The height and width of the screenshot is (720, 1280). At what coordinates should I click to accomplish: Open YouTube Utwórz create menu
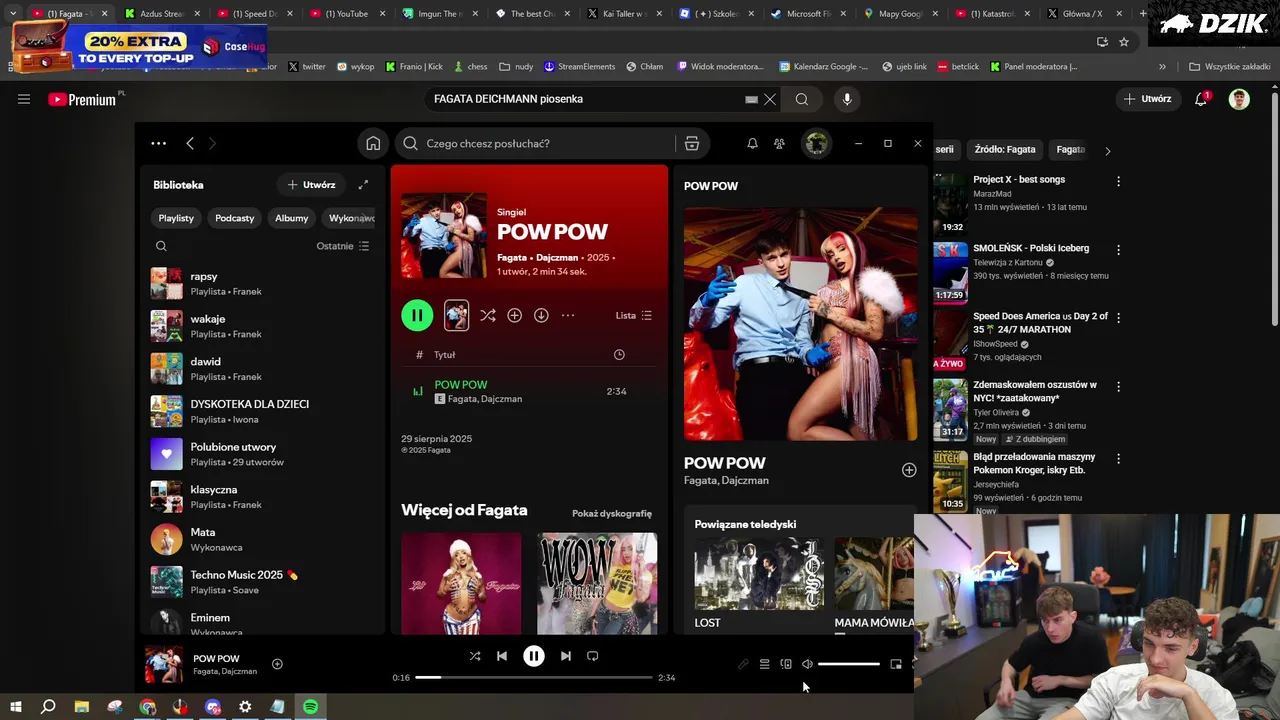(x=1147, y=99)
